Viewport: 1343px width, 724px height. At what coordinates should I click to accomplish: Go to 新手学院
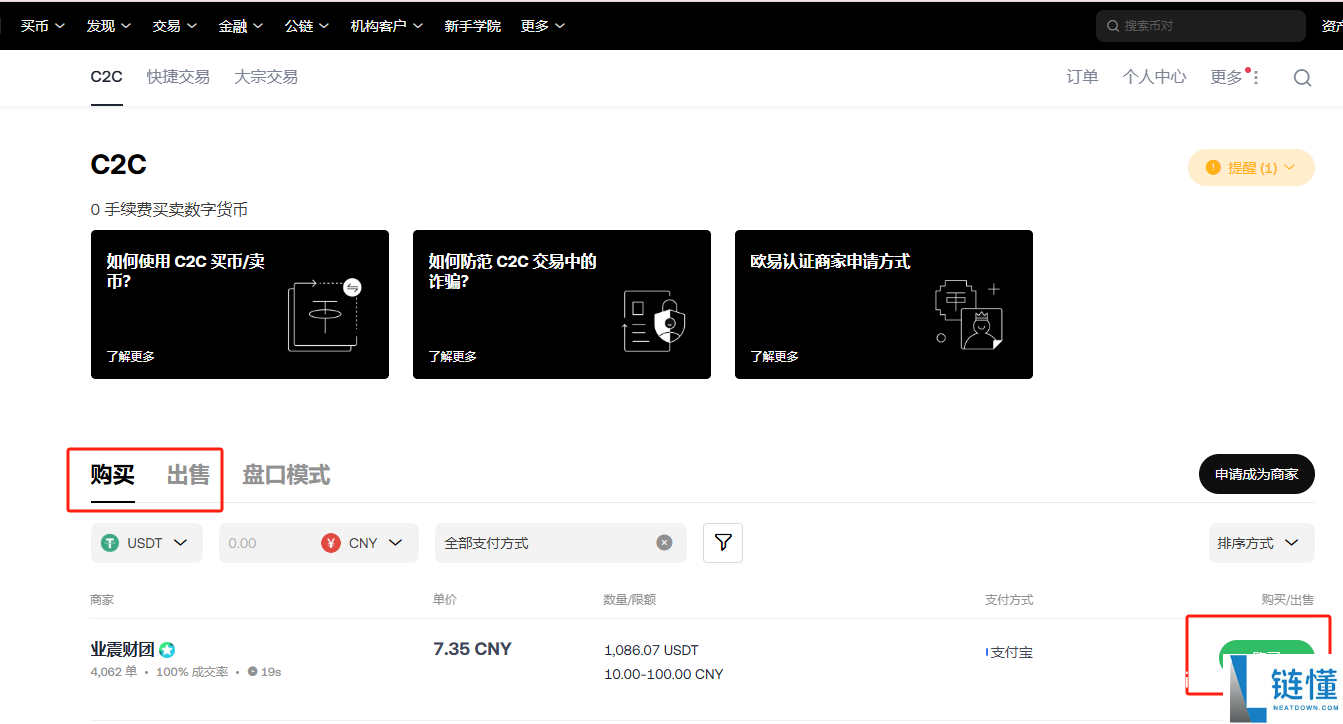[472, 26]
